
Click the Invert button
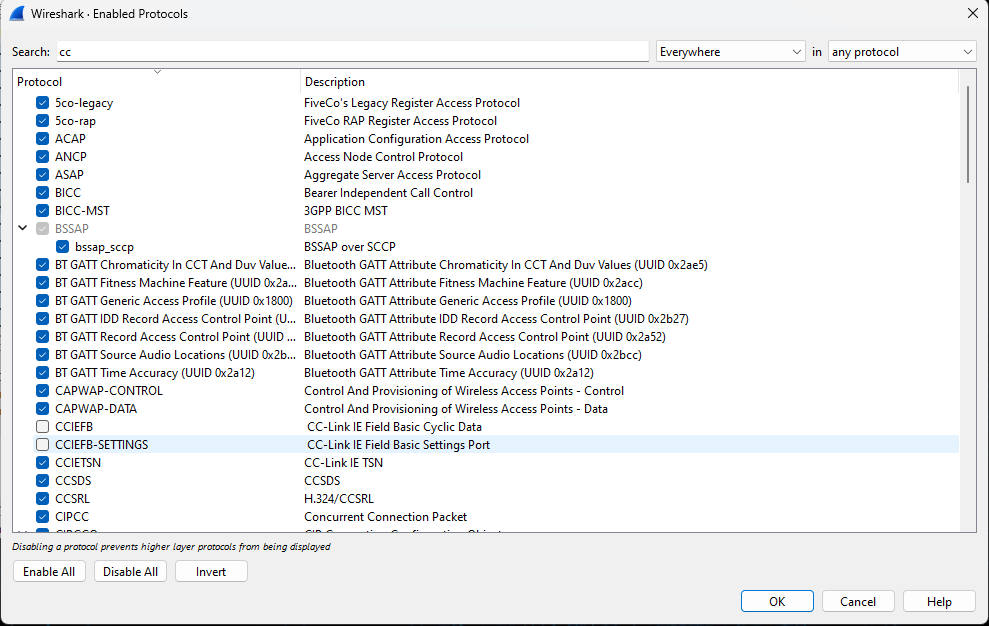click(211, 571)
